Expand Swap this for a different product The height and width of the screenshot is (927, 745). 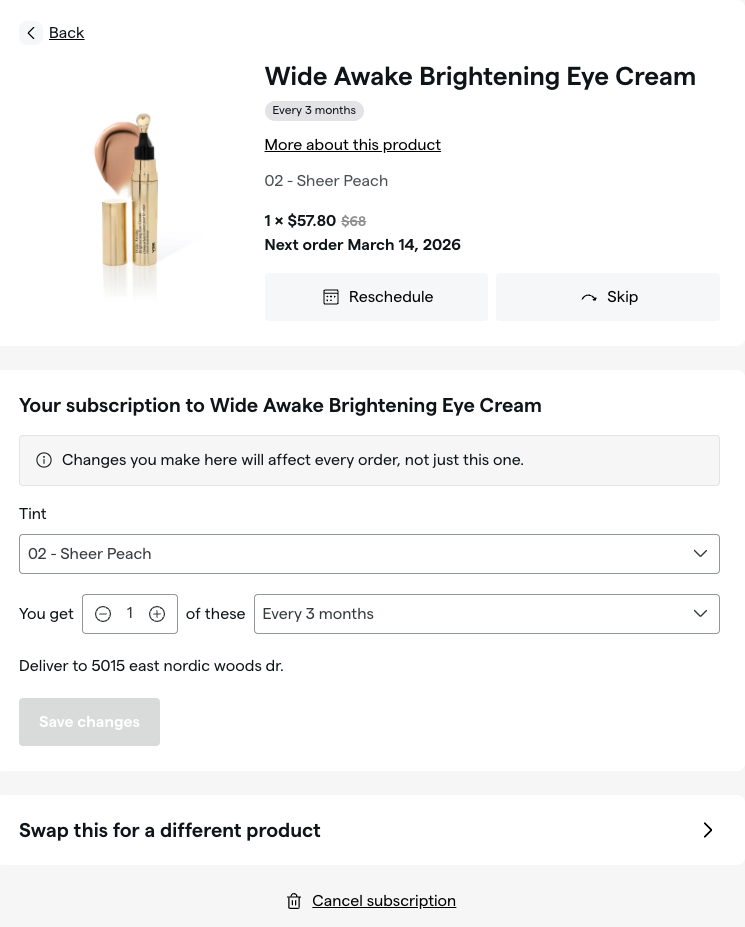coord(369,830)
